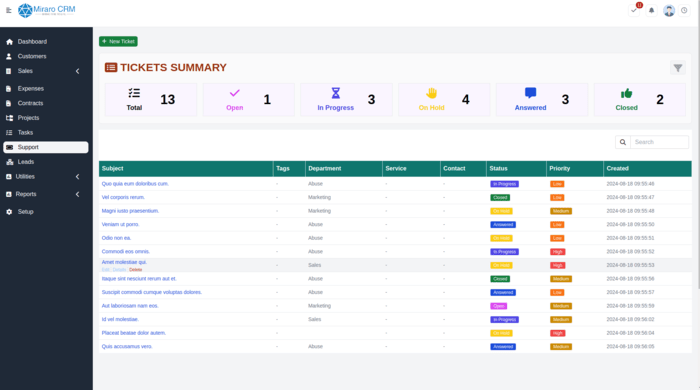Screen dimensions: 700x390
Task: Click the Setup gear icon
Action: pyautogui.click(x=9, y=212)
